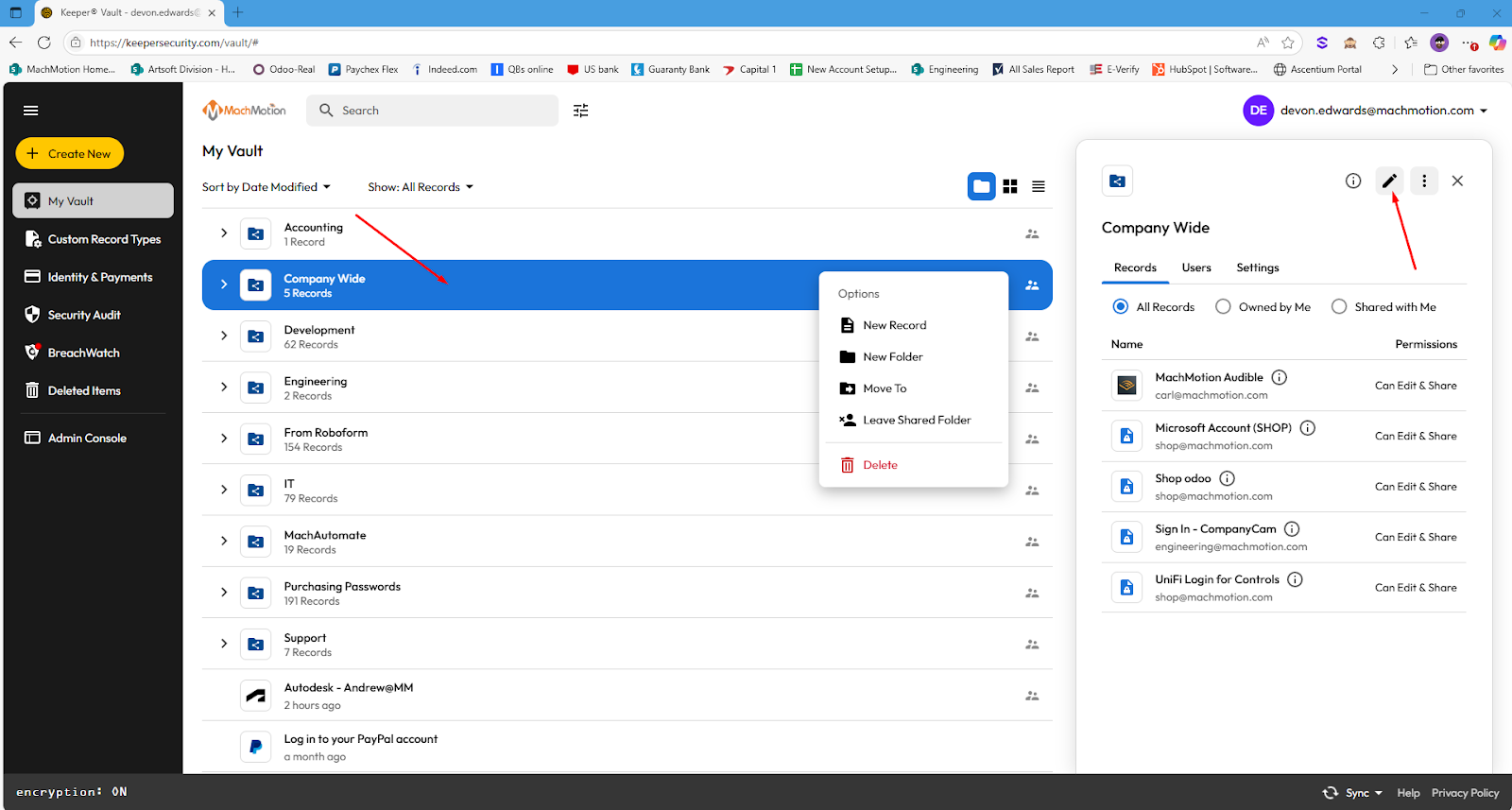Click info icon next to MachMotion Audible
Viewport: 1512px width, 810px height.
(x=1280, y=377)
